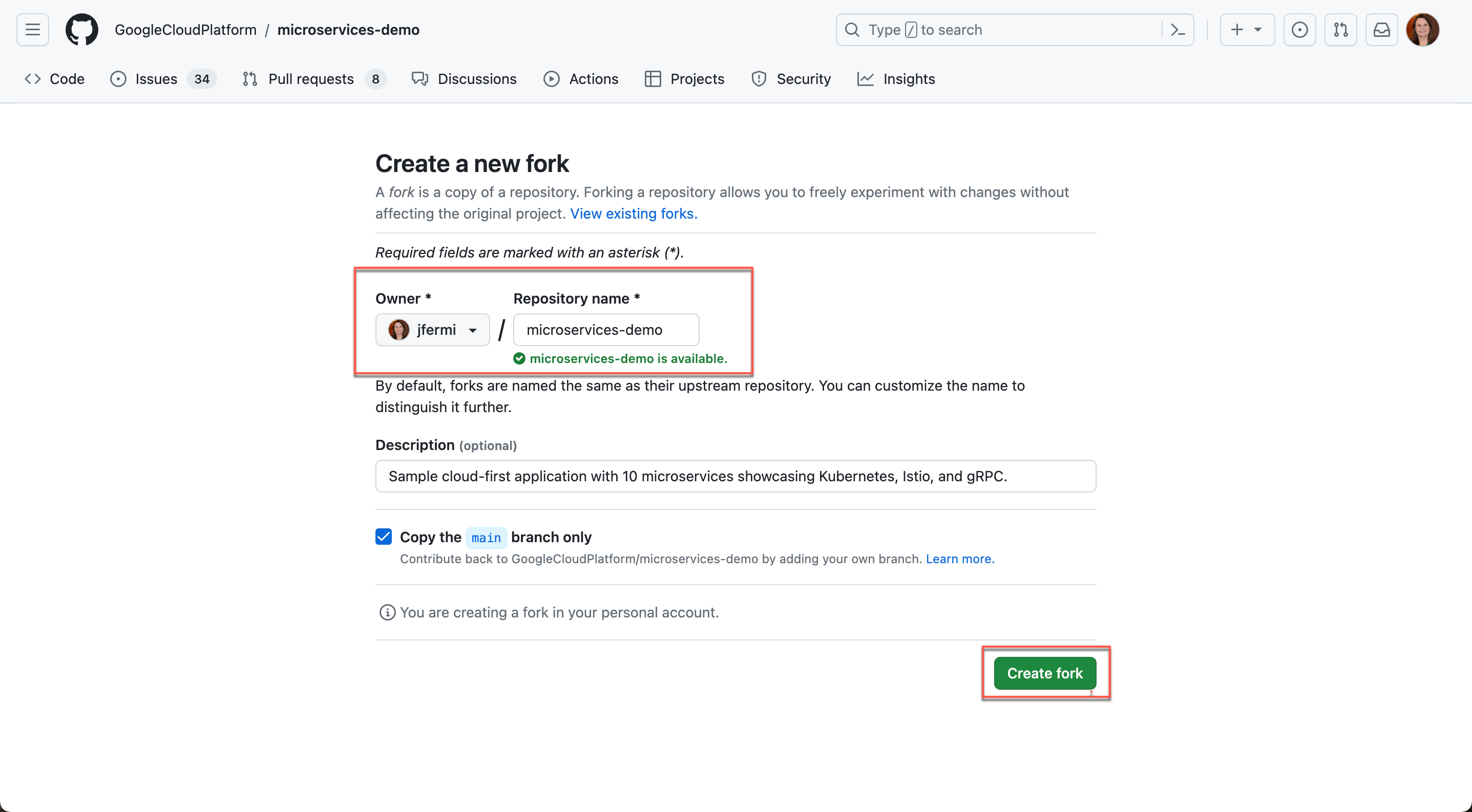Toggle the Copy main branch only checkbox
The image size is (1472, 812).
tap(383, 536)
